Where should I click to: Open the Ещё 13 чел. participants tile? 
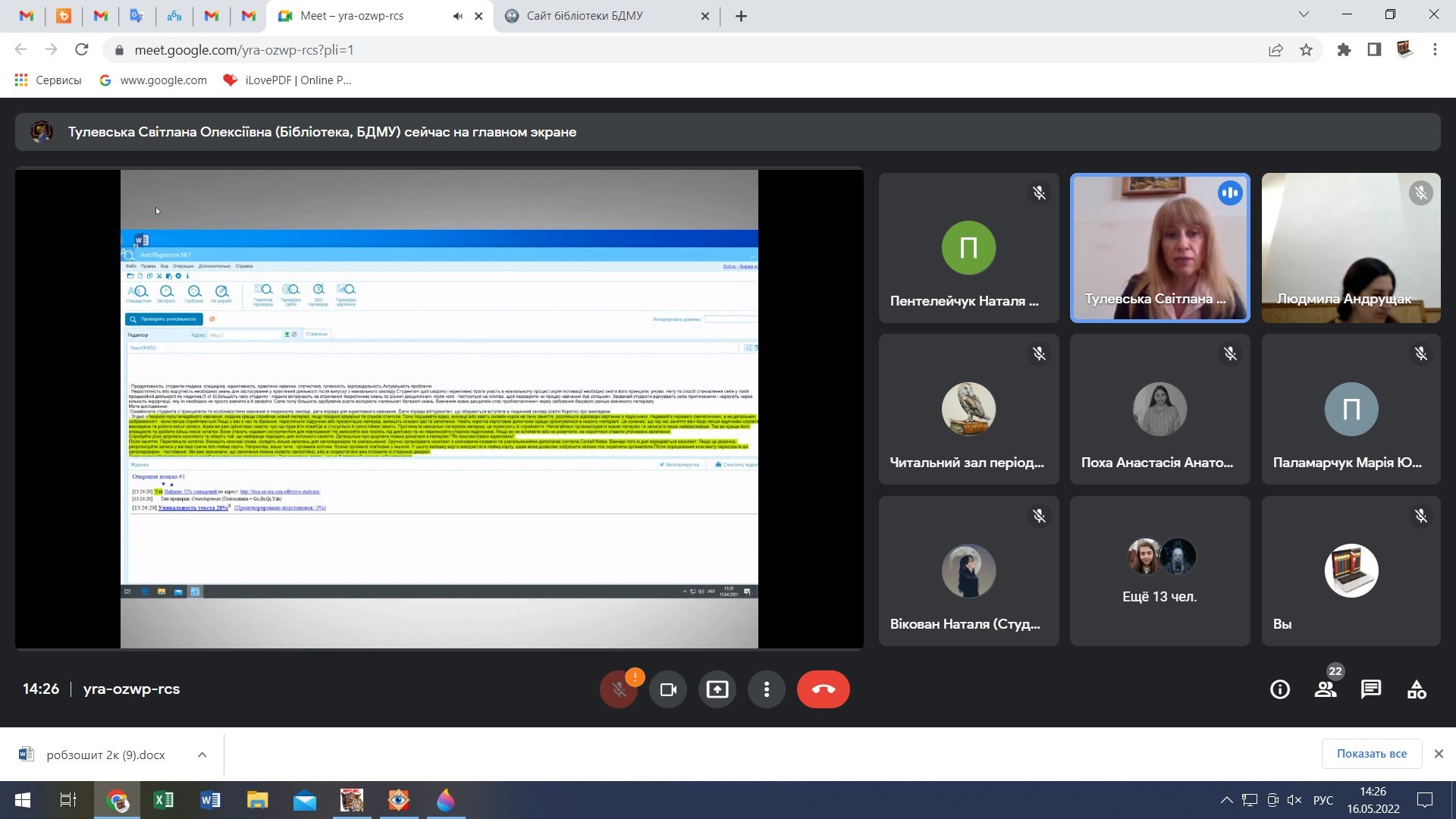[x=1159, y=571]
